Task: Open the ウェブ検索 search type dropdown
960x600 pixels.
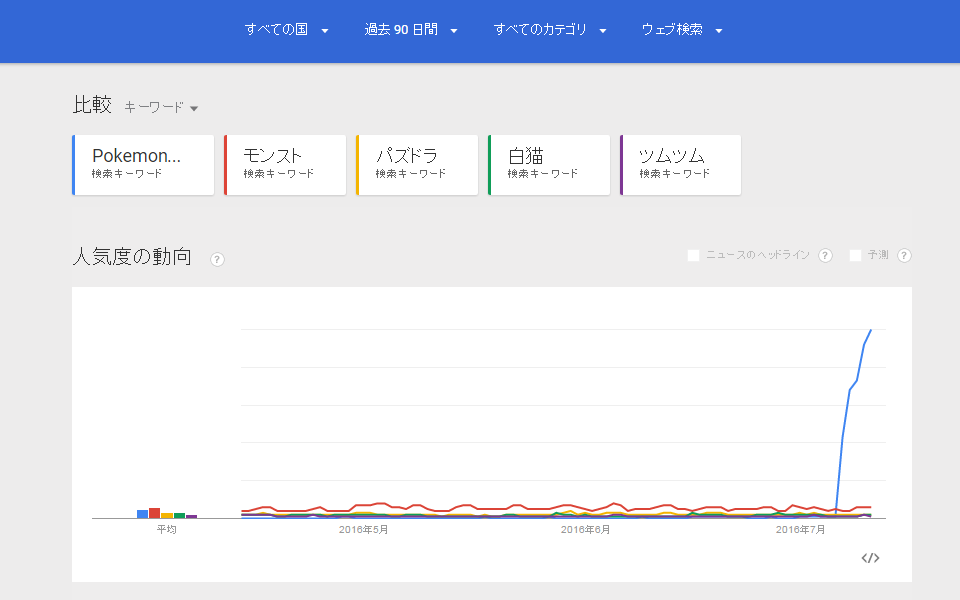Action: pos(682,30)
